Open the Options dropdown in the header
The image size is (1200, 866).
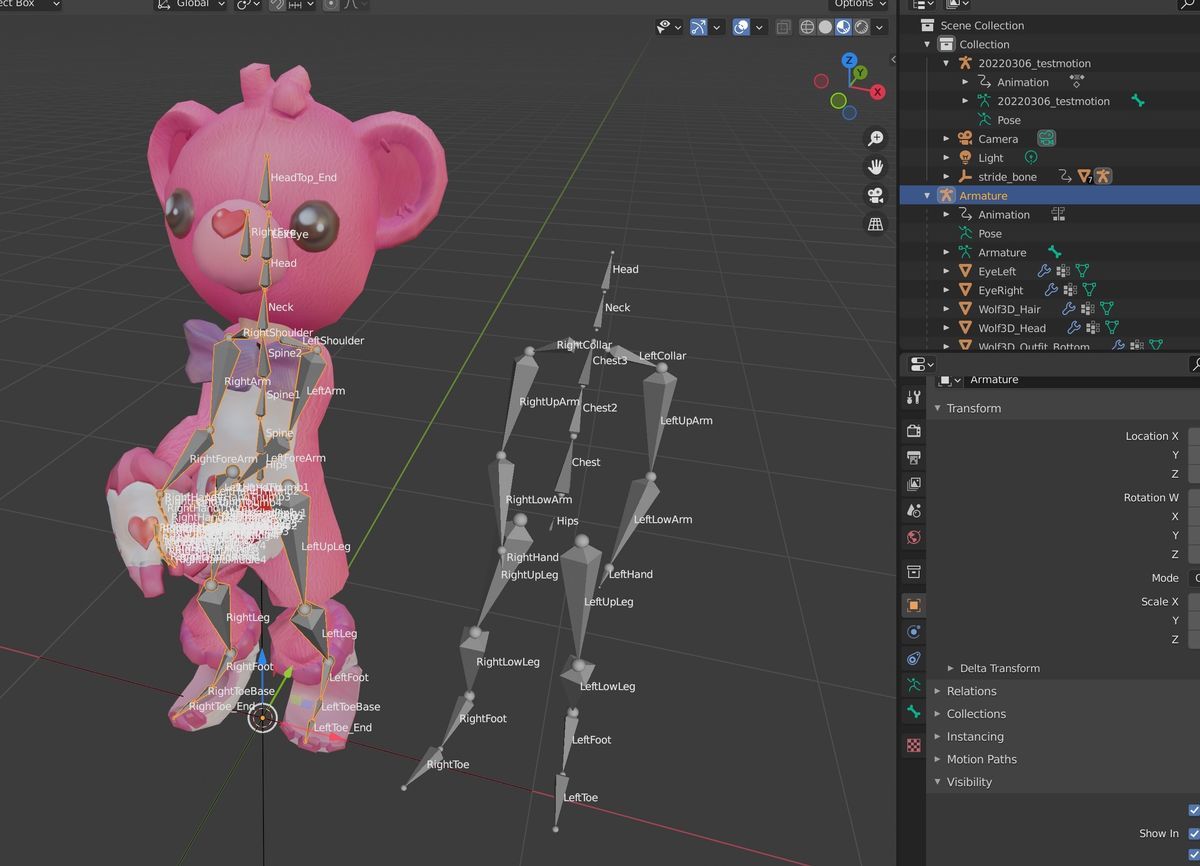coord(855,5)
